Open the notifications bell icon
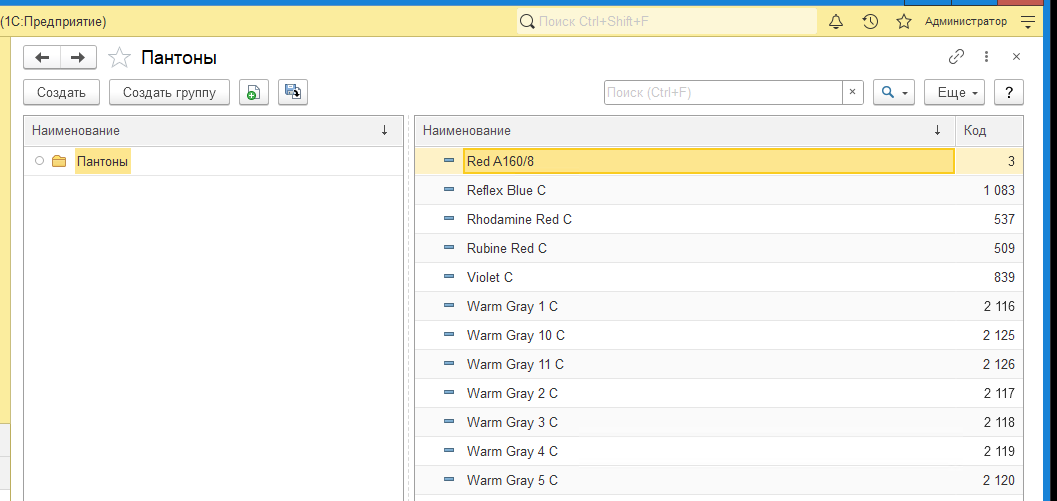Viewport: 1057px width, 501px height. pyautogui.click(x=835, y=22)
